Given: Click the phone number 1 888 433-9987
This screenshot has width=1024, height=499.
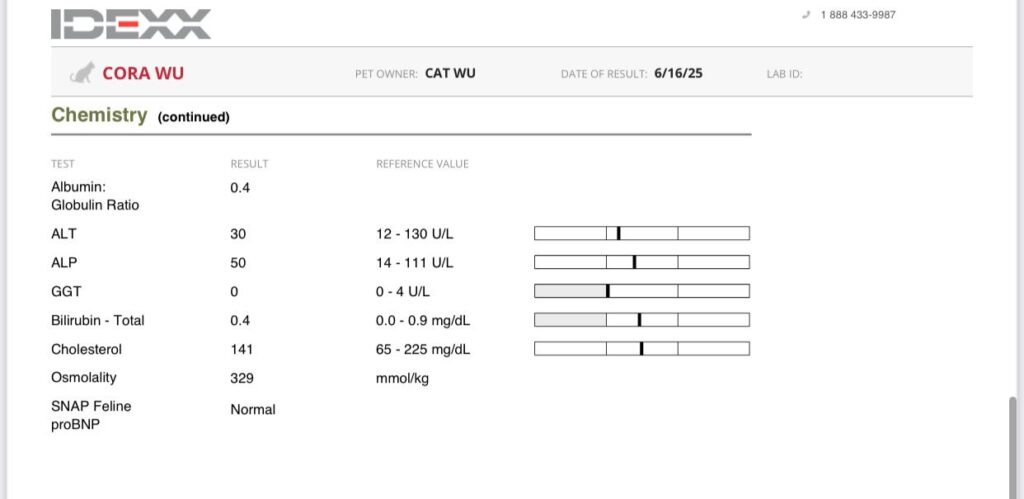Looking at the screenshot, I should point(858,15).
